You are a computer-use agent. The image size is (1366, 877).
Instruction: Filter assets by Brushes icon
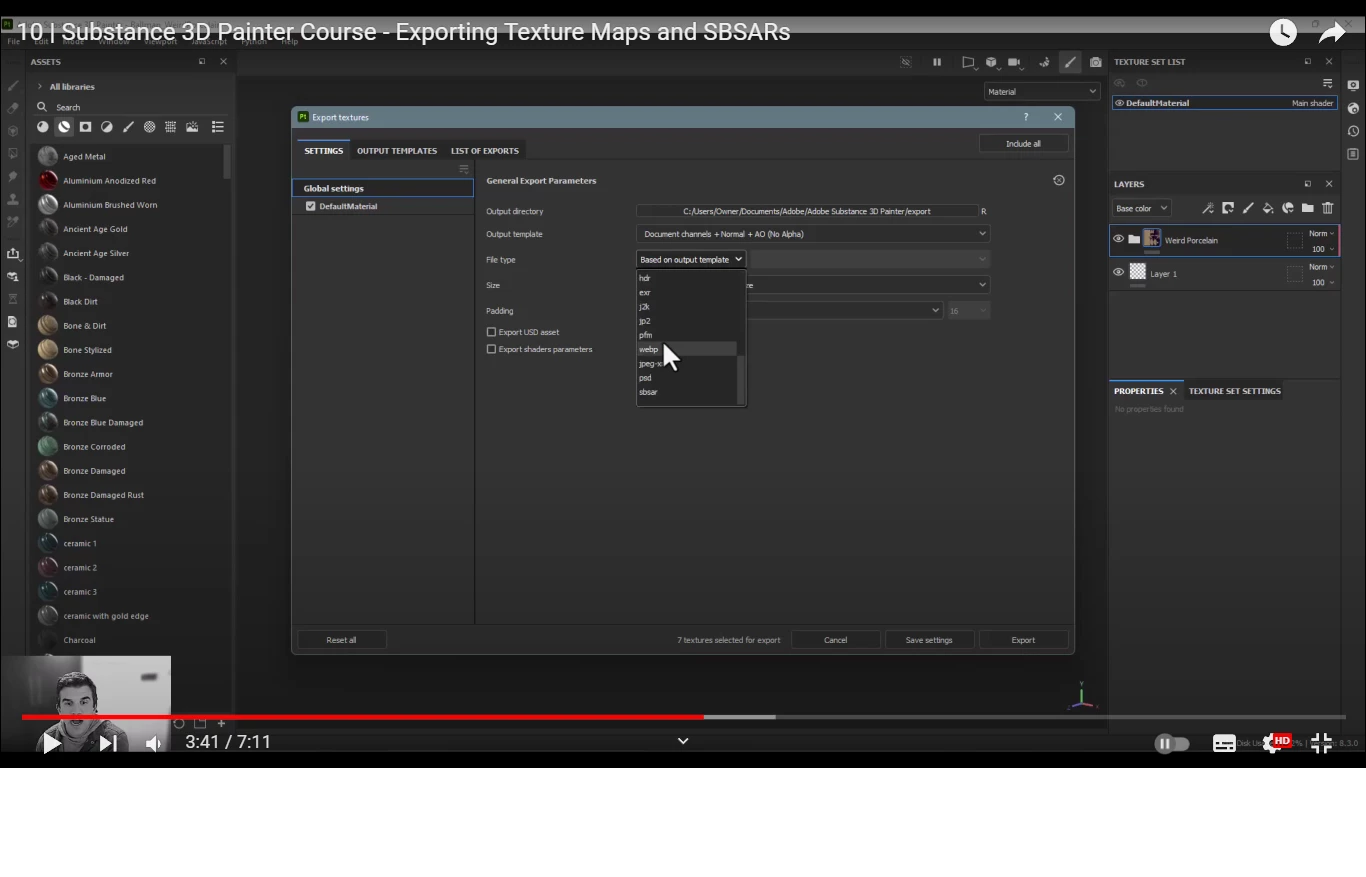[x=128, y=127]
